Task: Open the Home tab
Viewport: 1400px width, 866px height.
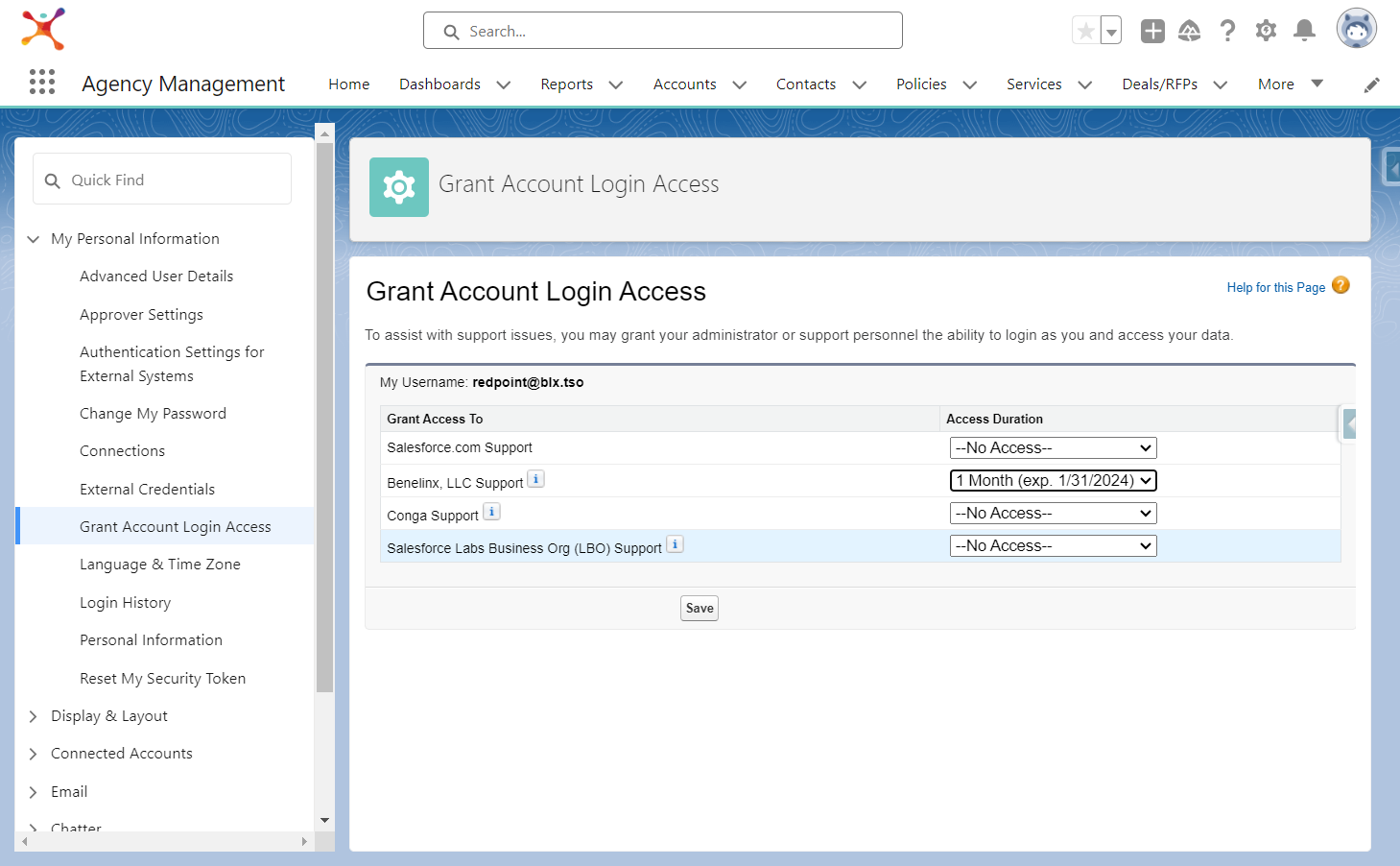Action: pos(348,84)
